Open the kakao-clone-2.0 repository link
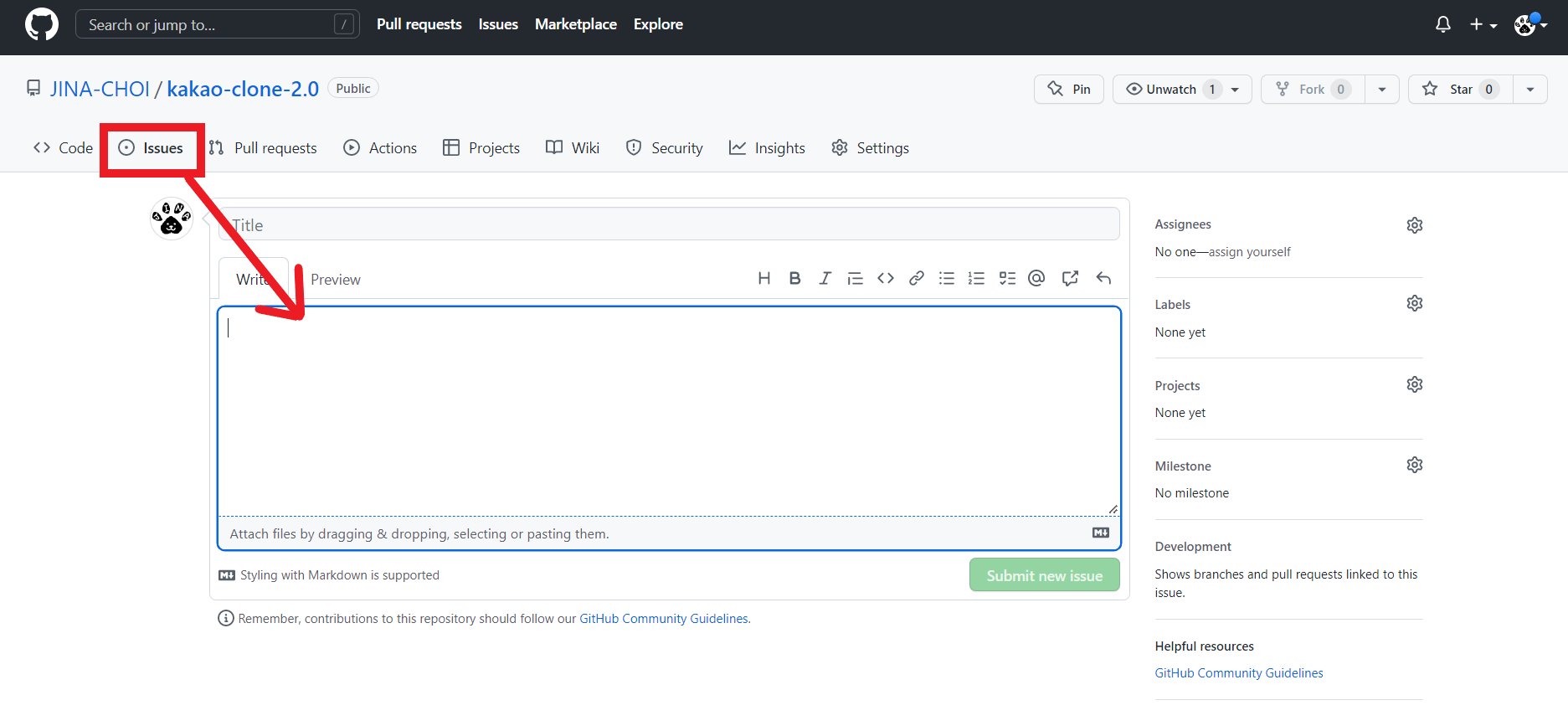The height and width of the screenshot is (726, 1568). 243,89
